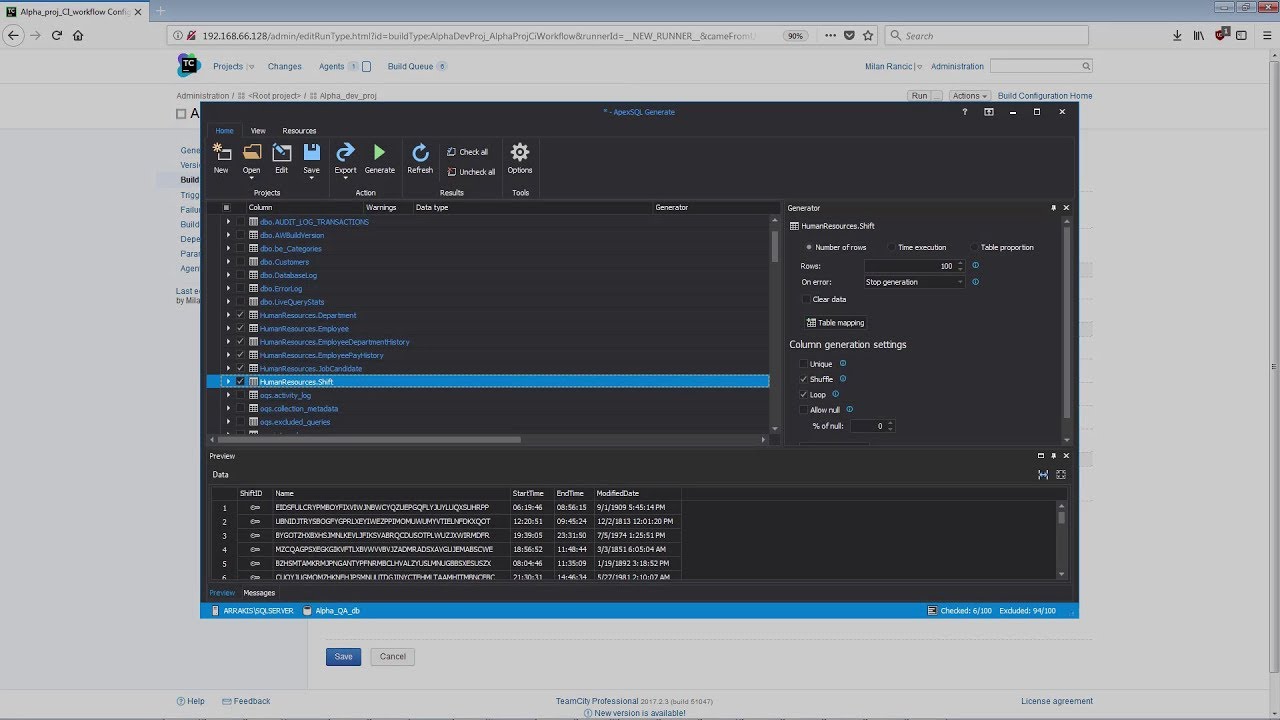
Task: Open TeamCity Build Queue
Action: 411,66
